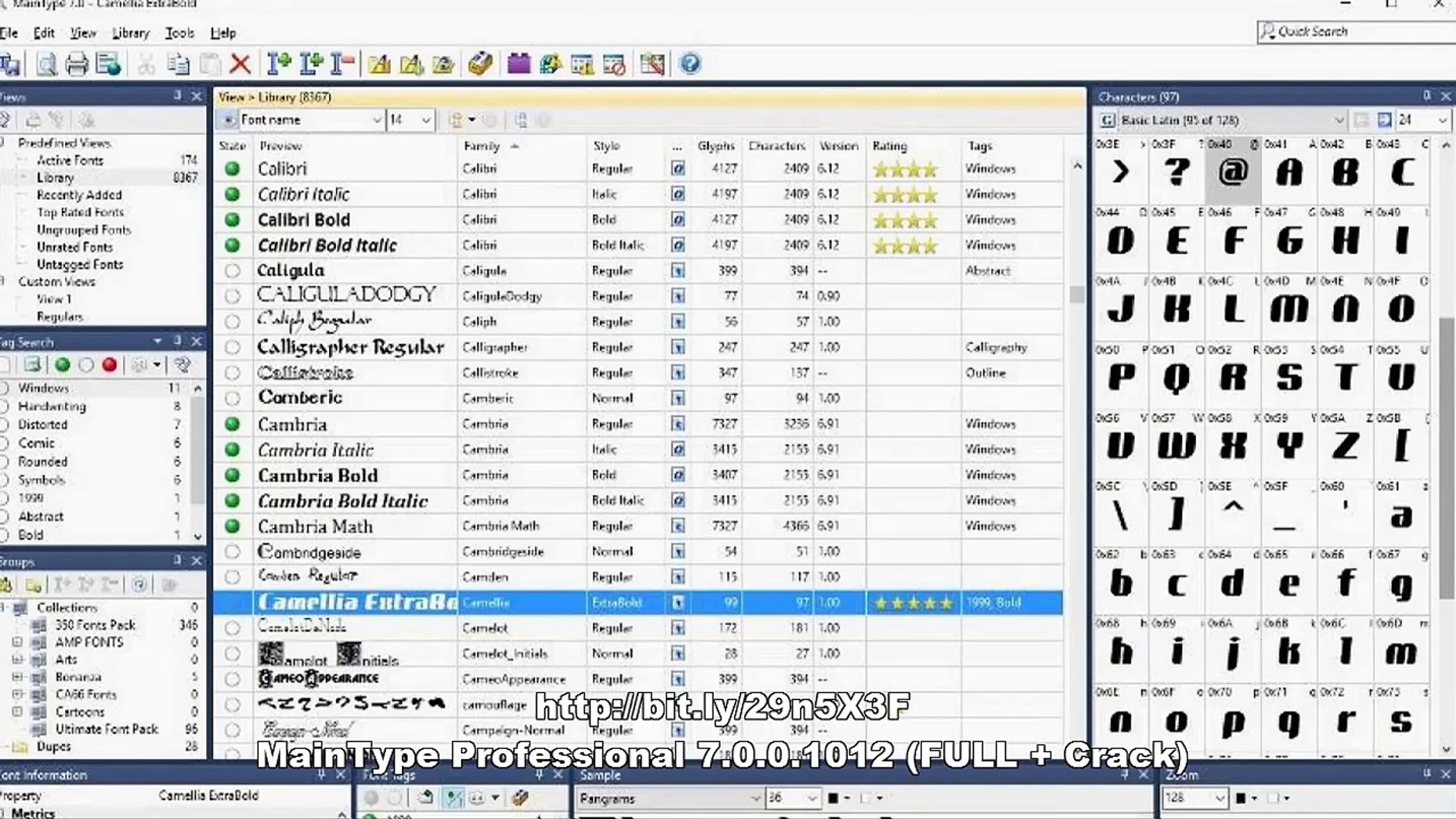Toggle active state circle for Caligula font

[x=233, y=271]
